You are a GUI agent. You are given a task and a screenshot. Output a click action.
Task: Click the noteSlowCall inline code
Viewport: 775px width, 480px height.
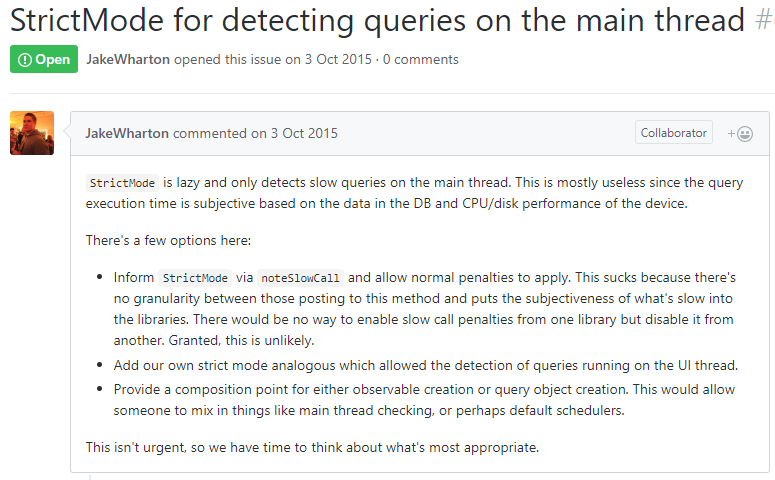(301, 277)
